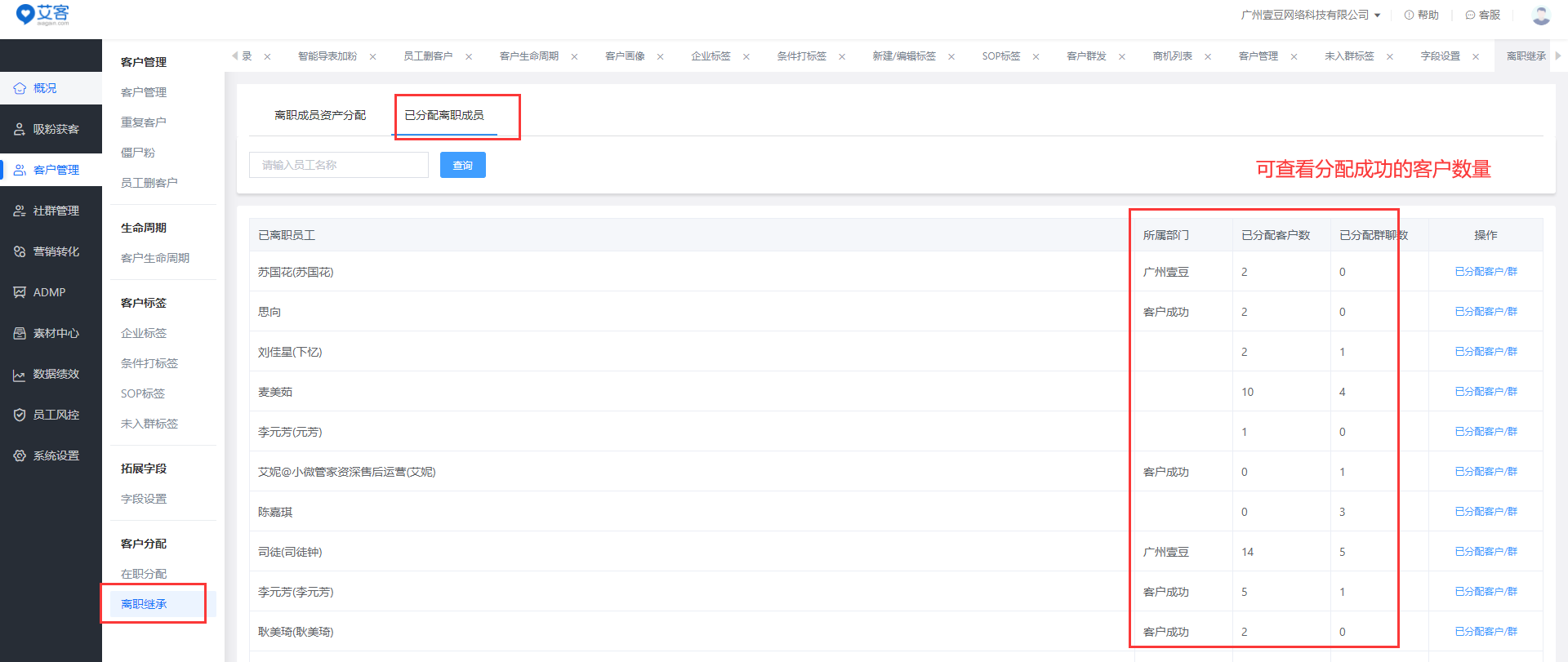
Task: Expand the company name dropdown
Action: click(1377, 15)
